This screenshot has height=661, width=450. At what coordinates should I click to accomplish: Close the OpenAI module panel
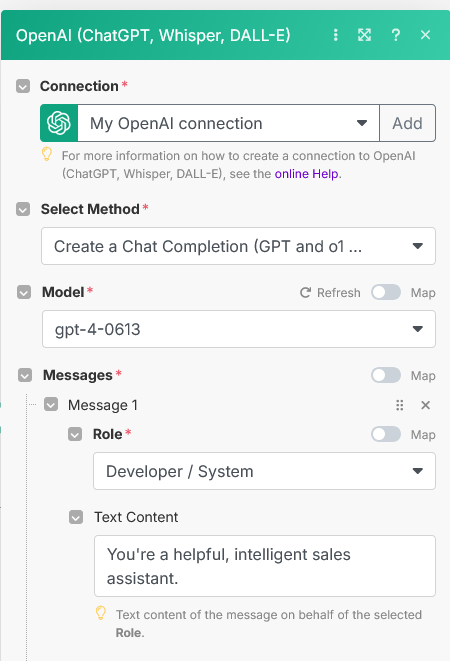[426, 35]
